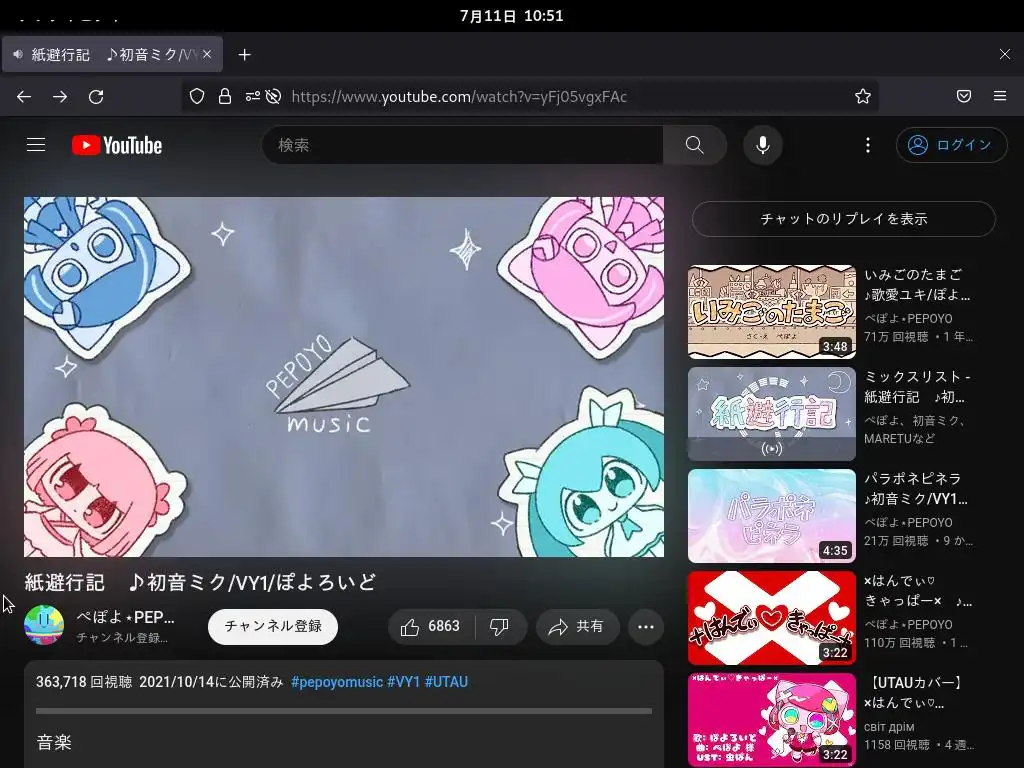Open the パラポネピネラ video thumbnail
The height and width of the screenshot is (768, 1024).
pos(772,516)
